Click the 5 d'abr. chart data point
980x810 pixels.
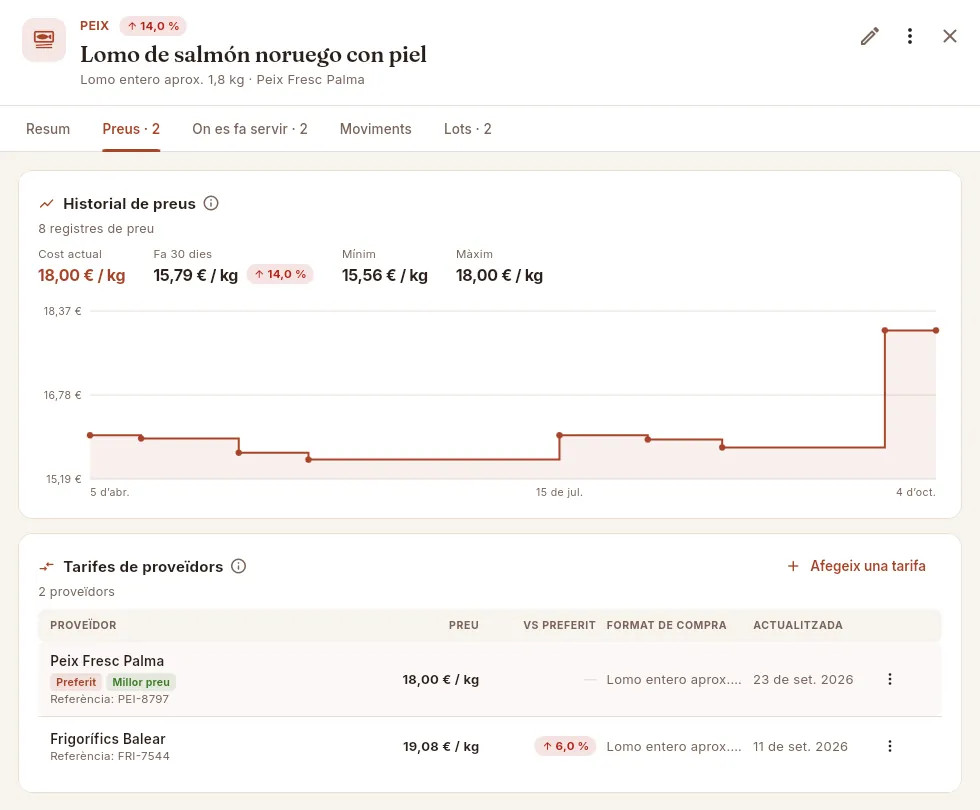91,435
